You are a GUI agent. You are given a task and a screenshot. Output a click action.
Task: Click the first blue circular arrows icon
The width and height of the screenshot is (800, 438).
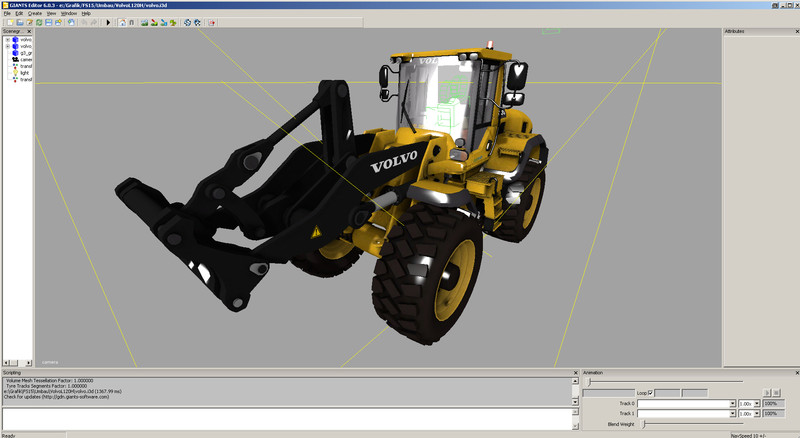tap(187, 22)
